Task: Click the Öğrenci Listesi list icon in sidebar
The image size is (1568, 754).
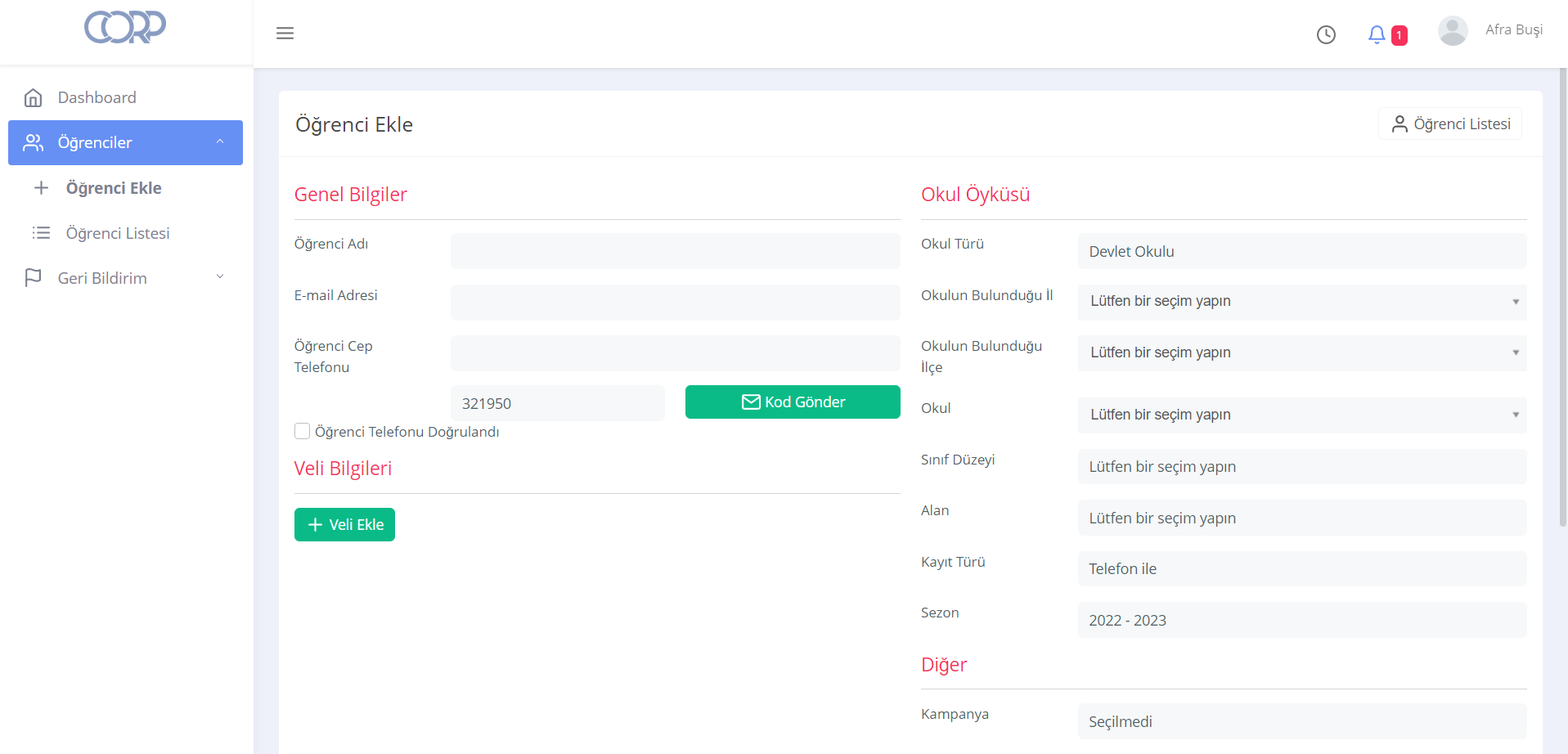Action: tap(41, 233)
